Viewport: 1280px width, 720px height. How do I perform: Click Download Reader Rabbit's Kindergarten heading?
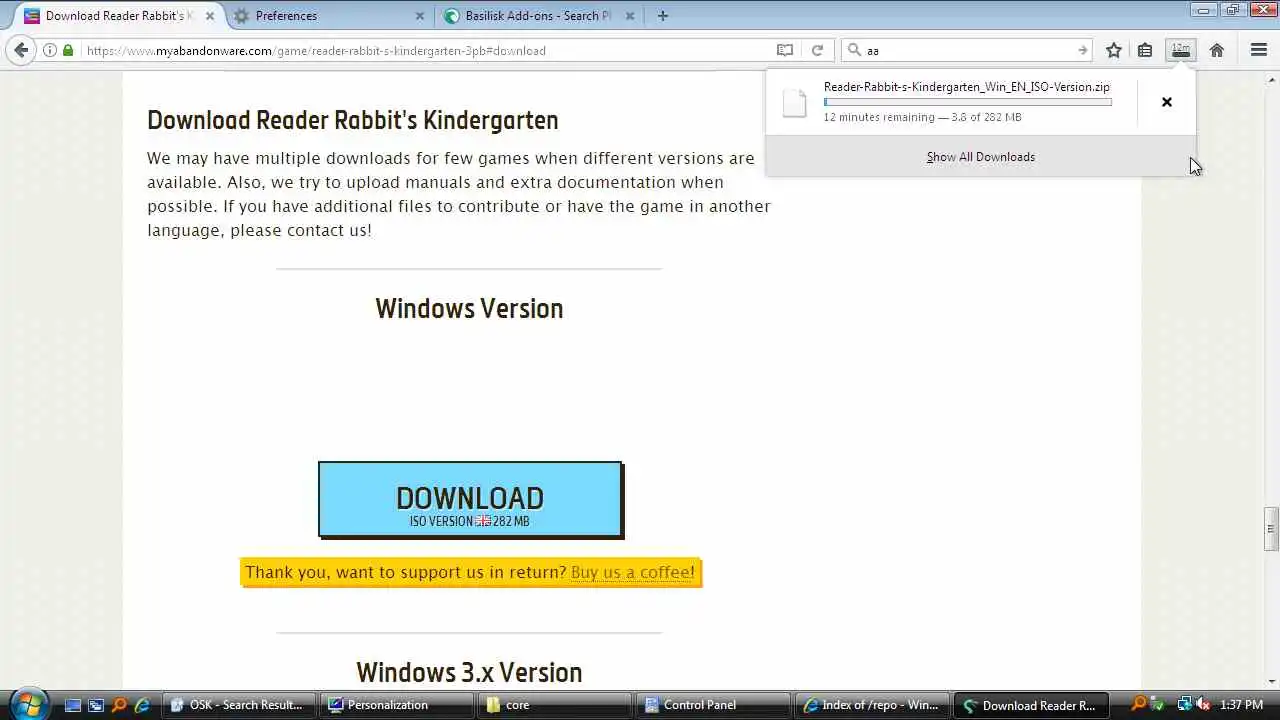[x=353, y=120]
